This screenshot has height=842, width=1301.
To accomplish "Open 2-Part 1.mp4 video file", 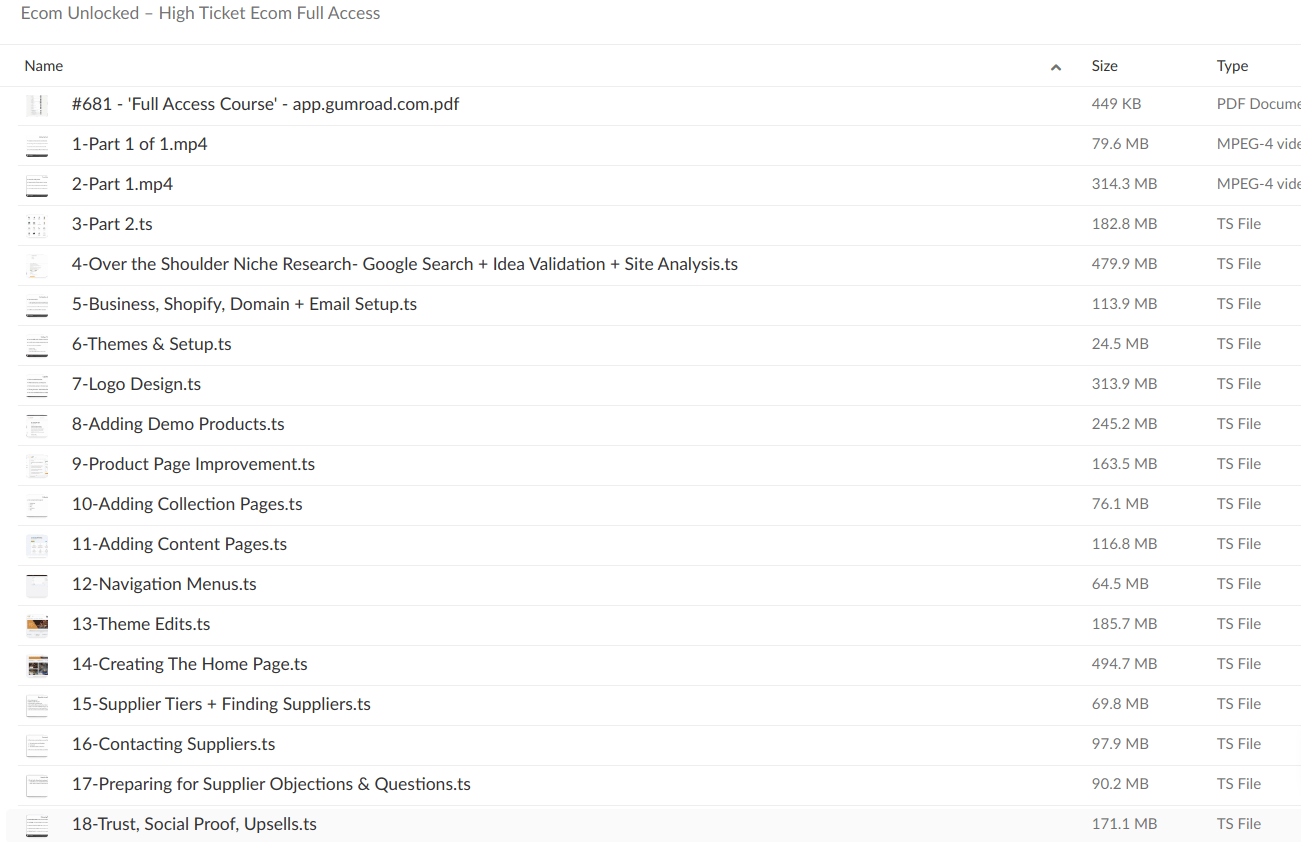I will coord(122,184).
